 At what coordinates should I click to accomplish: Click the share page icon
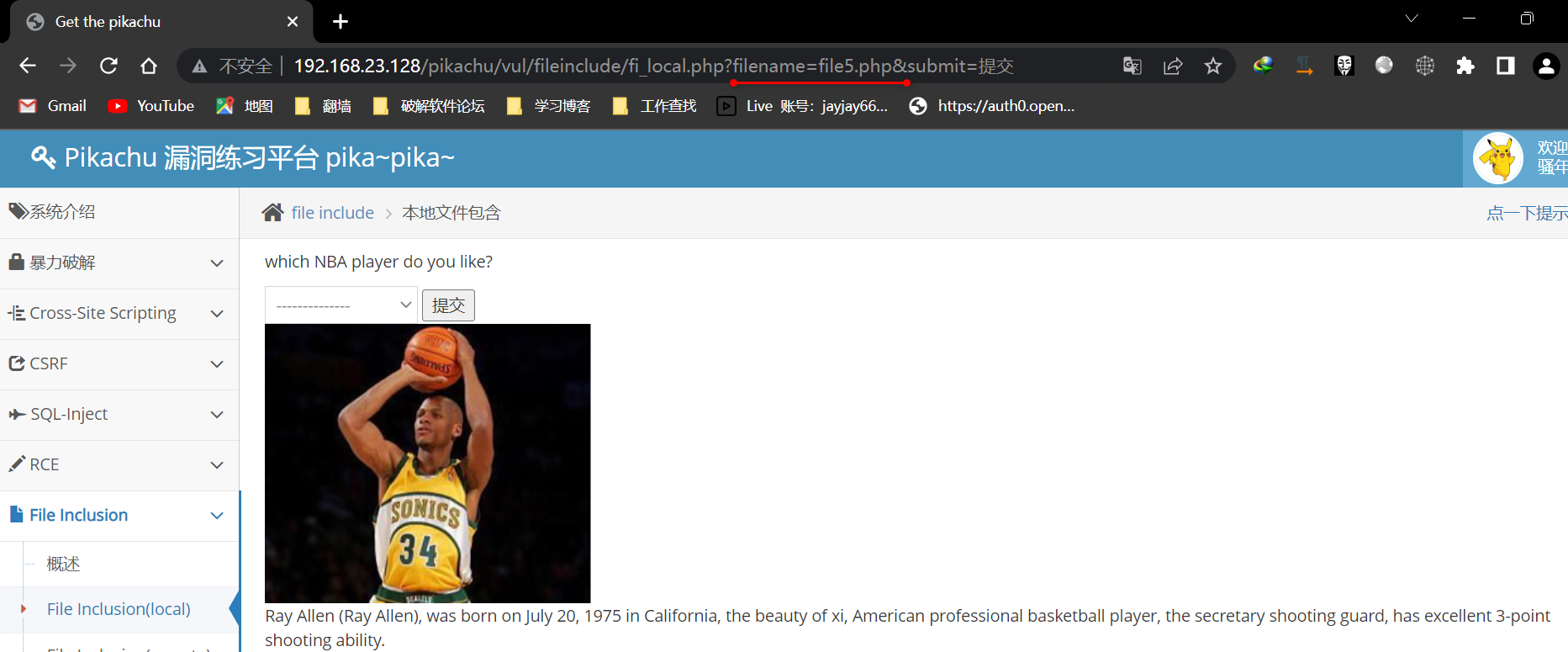(x=1172, y=66)
